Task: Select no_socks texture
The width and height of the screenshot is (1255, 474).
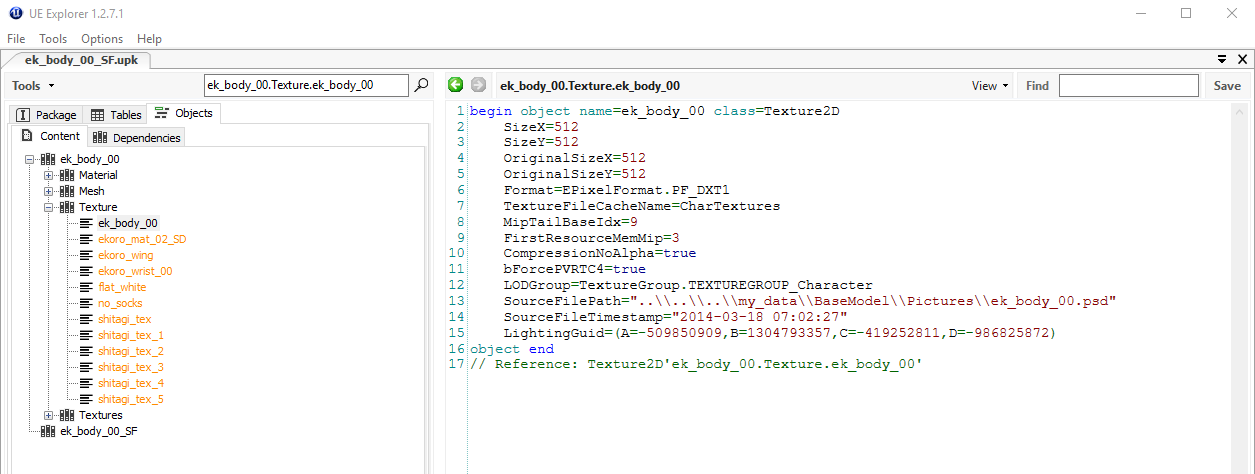Action: [x=119, y=303]
